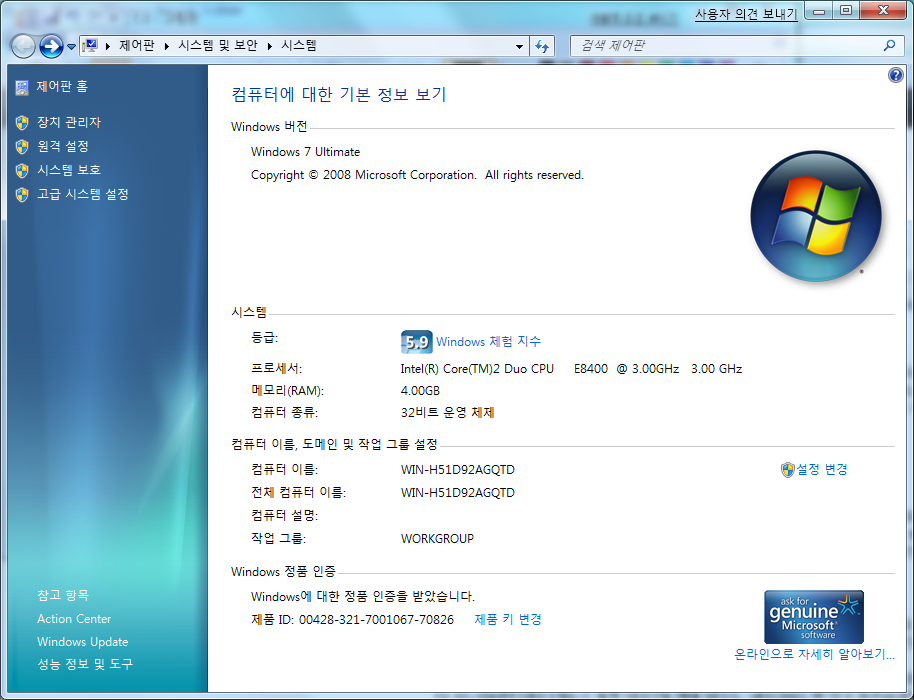The image size is (914, 700).
Task: Click the product ID 00428-321-7001067-70826
Action: (x=376, y=619)
